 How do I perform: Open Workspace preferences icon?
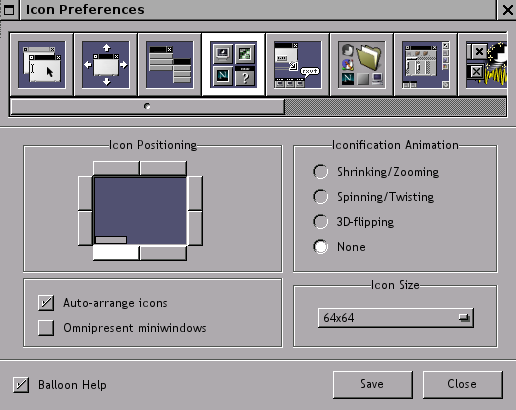click(426, 65)
